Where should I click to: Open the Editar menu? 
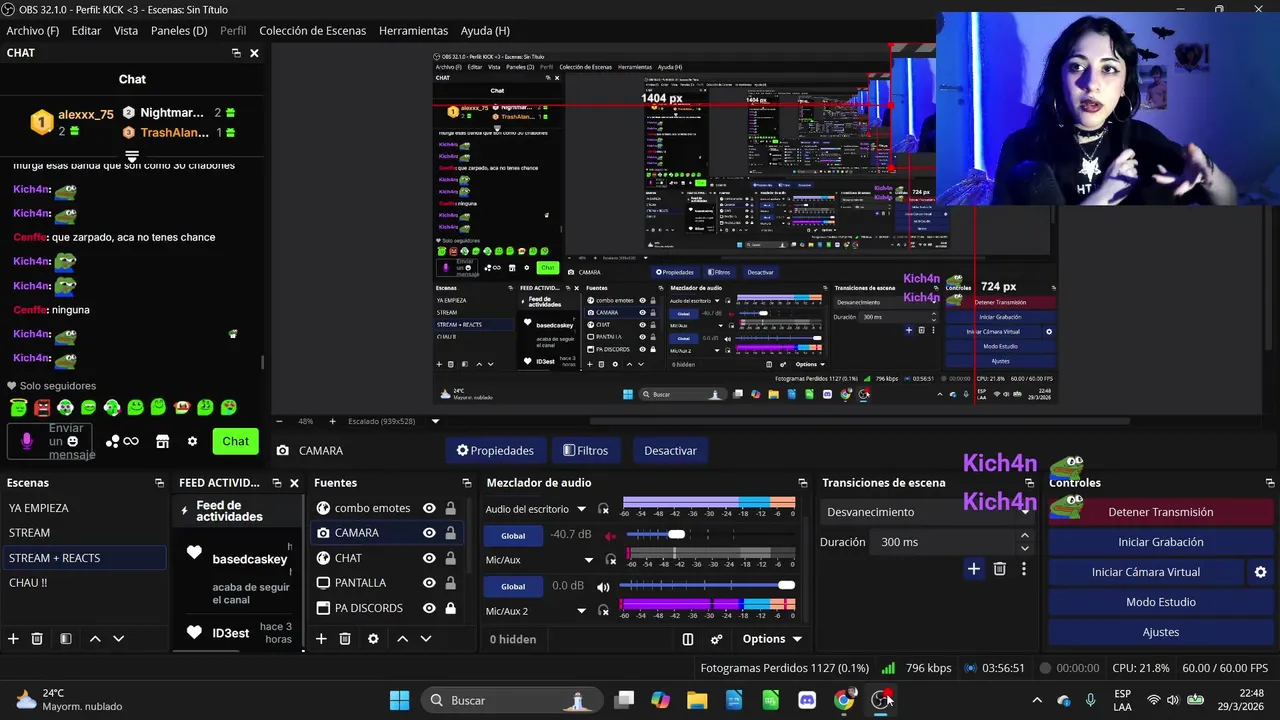click(86, 31)
